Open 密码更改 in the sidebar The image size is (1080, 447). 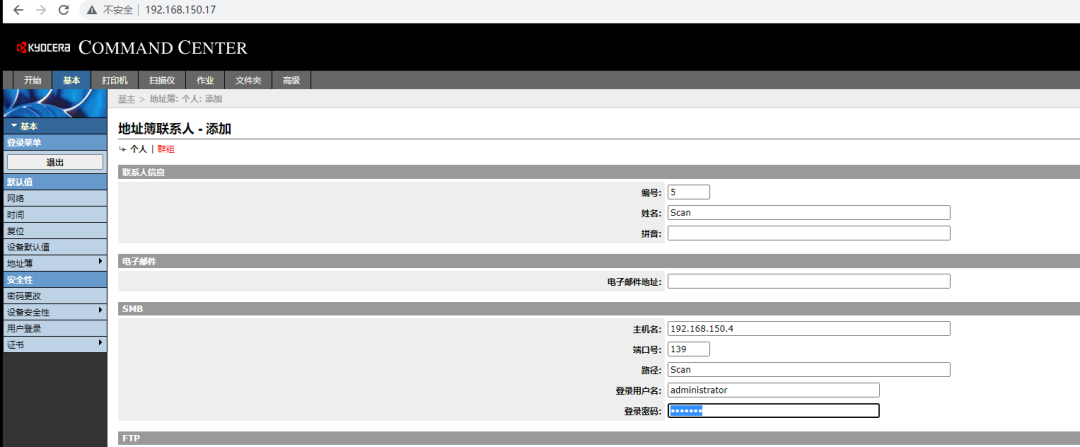tap(55, 296)
